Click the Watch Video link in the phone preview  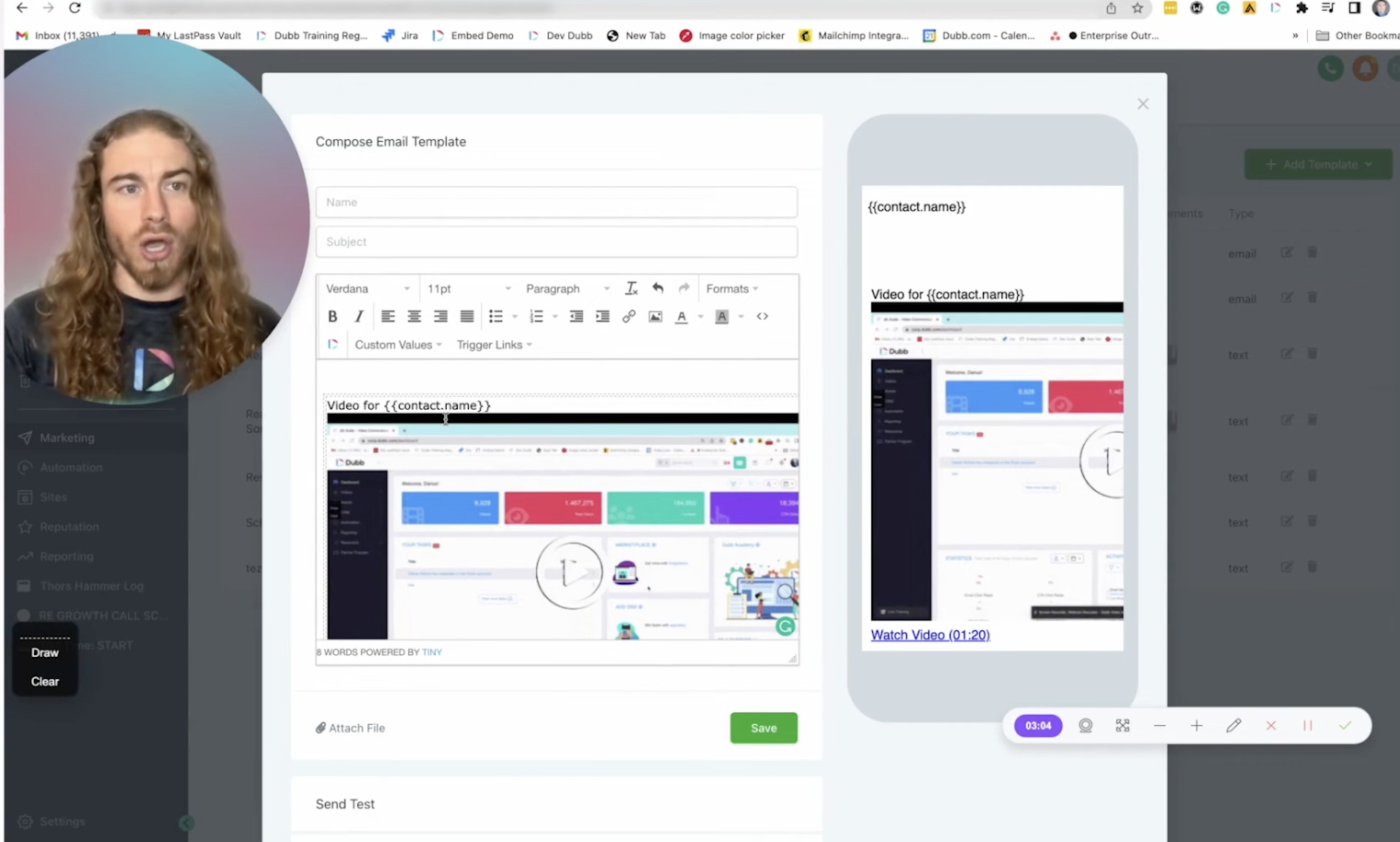pos(929,635)
